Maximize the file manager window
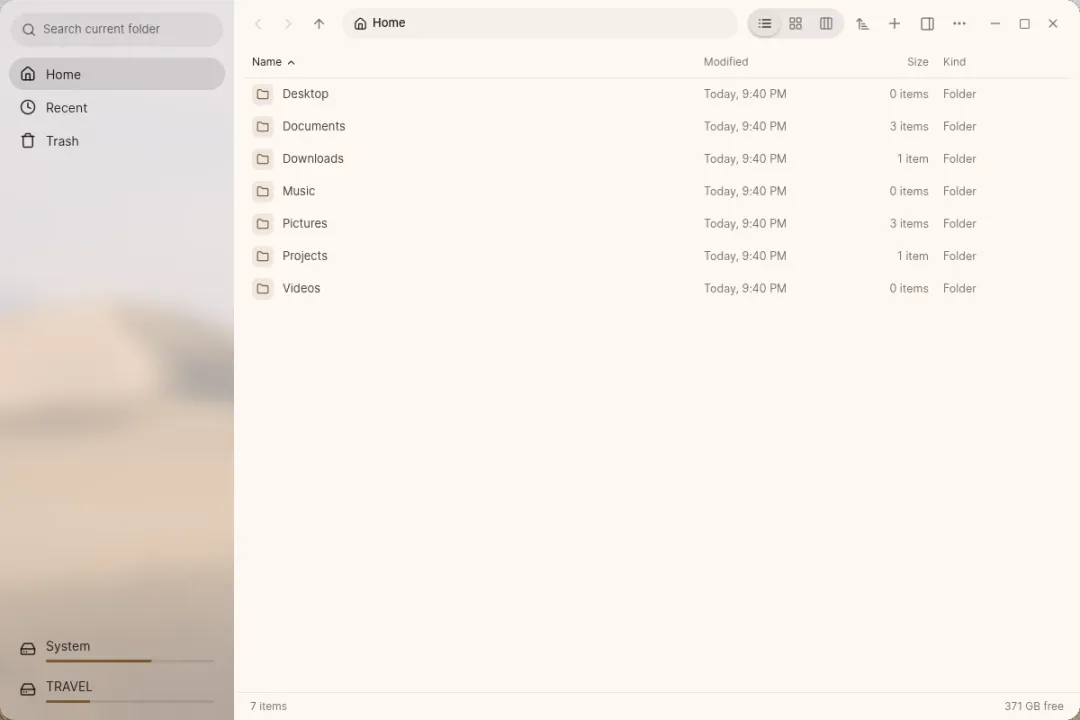This screenshot has width=1080, height=720. pos(1024,24)
